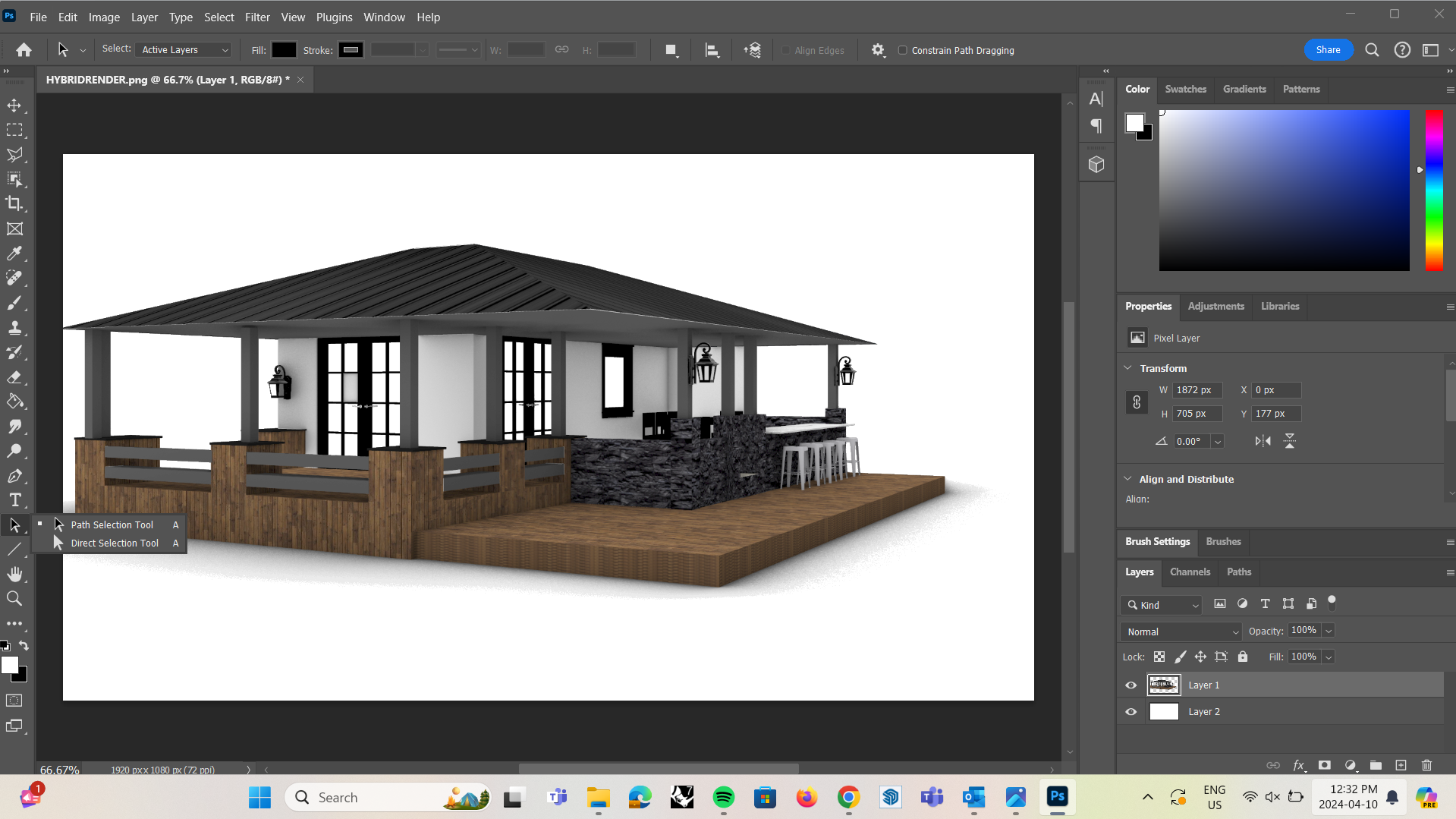This screenshot has width=1456, height=819.
Task: Open the layer style fx menu
Action: 1299,765
